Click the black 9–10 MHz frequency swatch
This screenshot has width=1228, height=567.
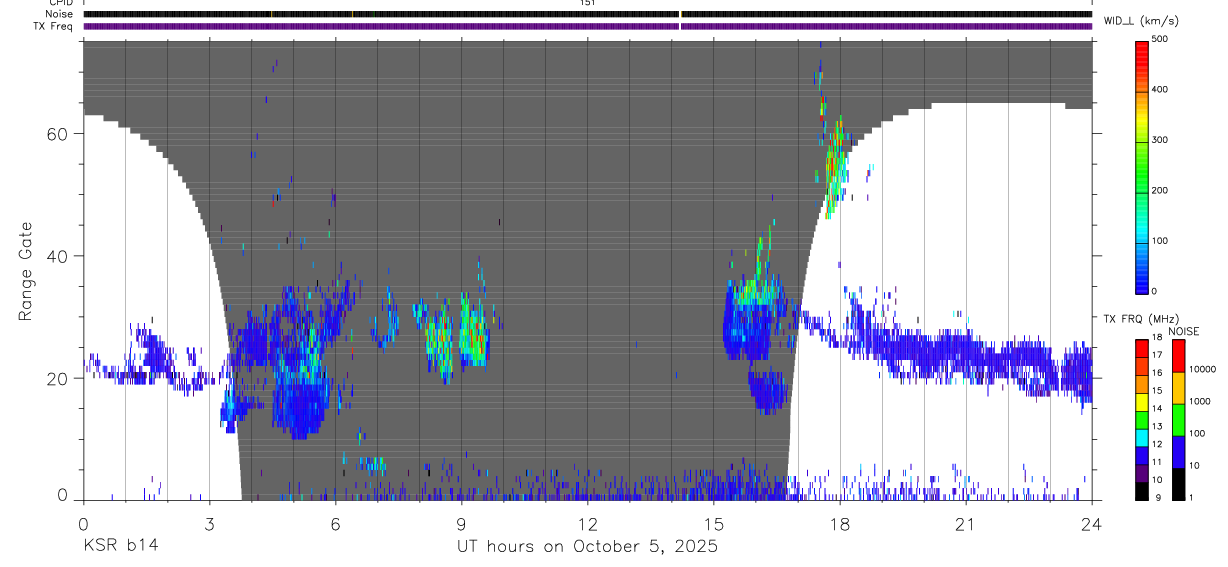[1141, 489]
